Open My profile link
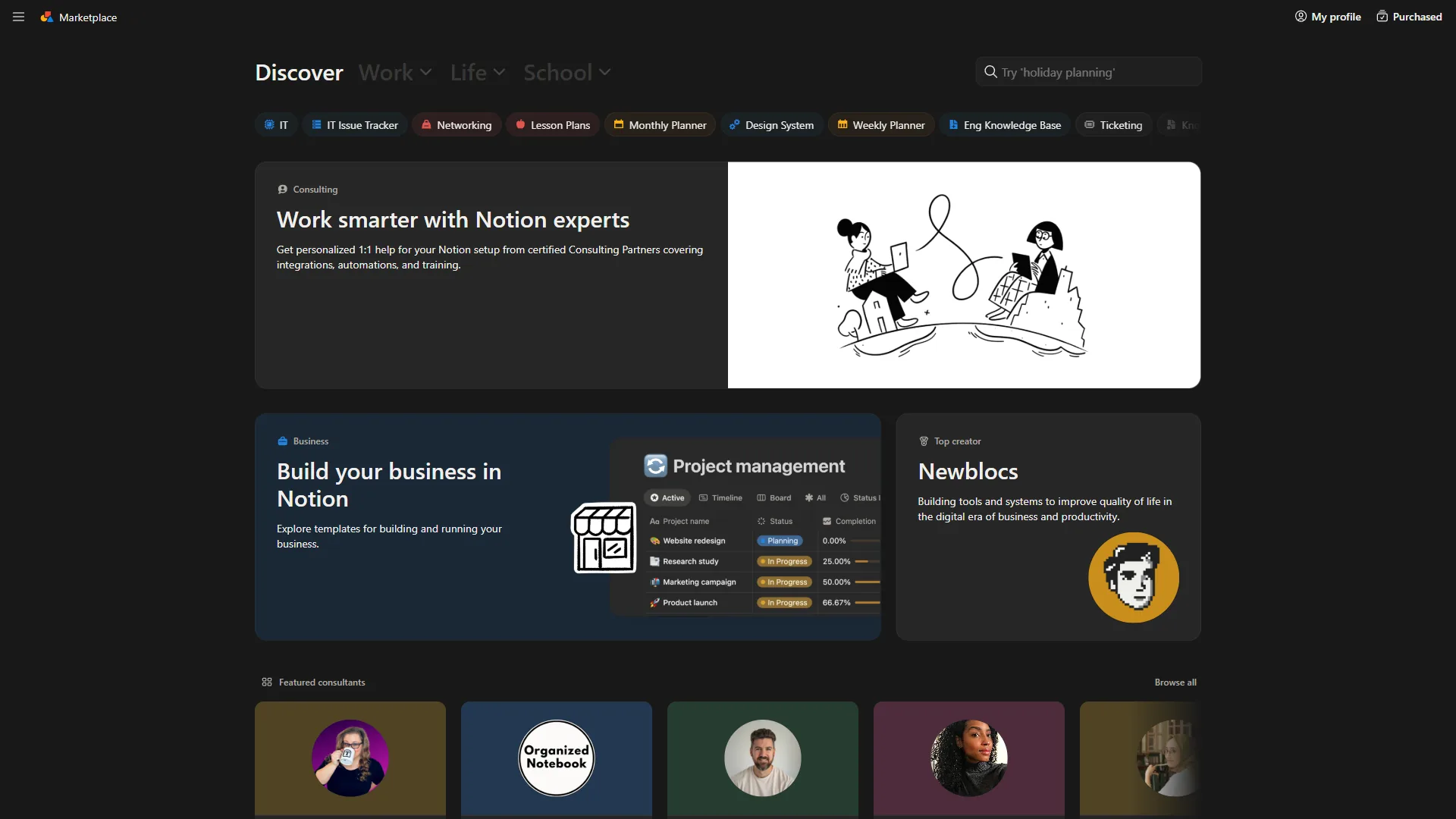Viewport: 1456px width, 819px height. pyautogui.click(x=1328, y=17)
